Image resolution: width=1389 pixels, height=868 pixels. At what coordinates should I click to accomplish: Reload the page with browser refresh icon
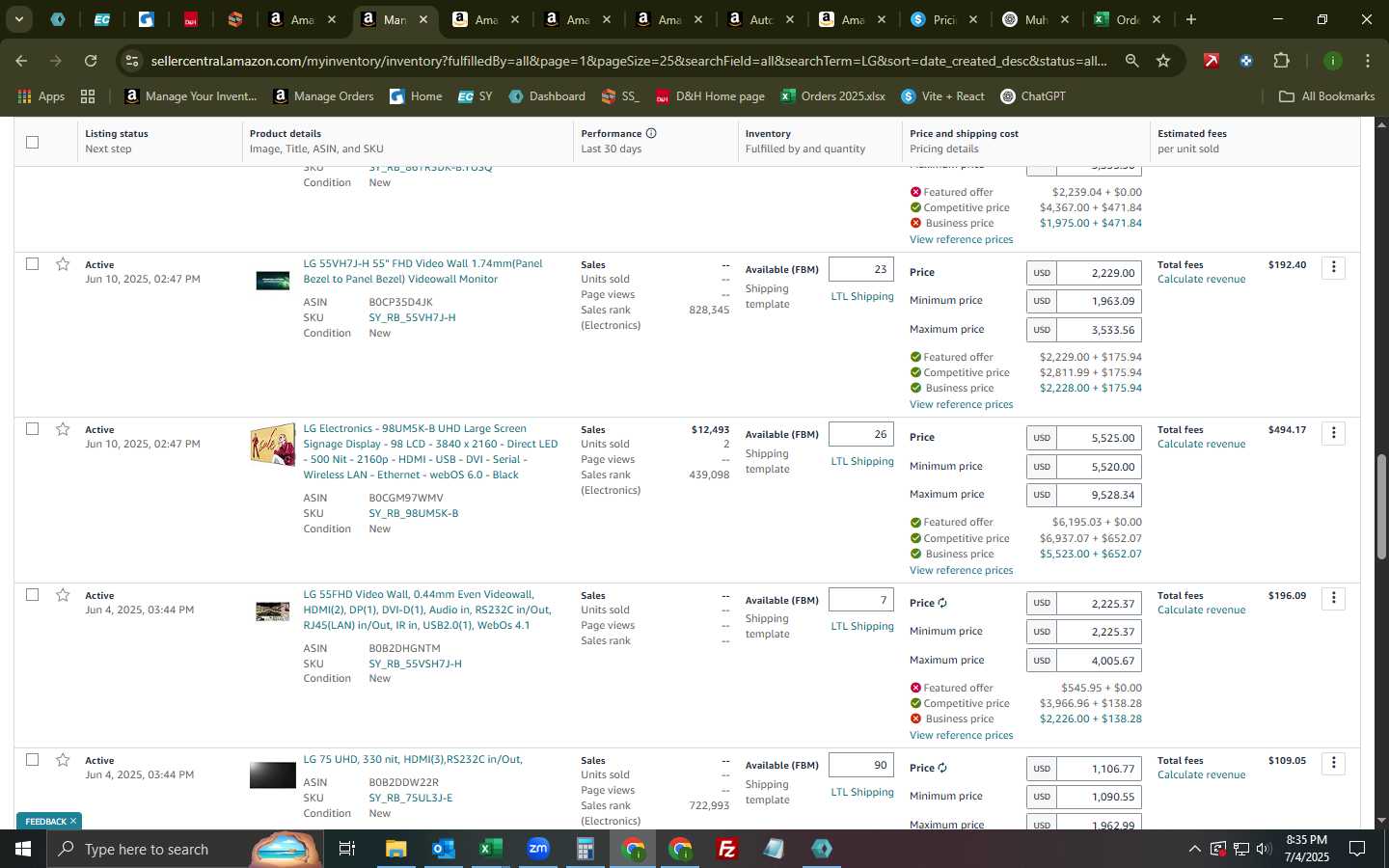[x=91, y=61]
